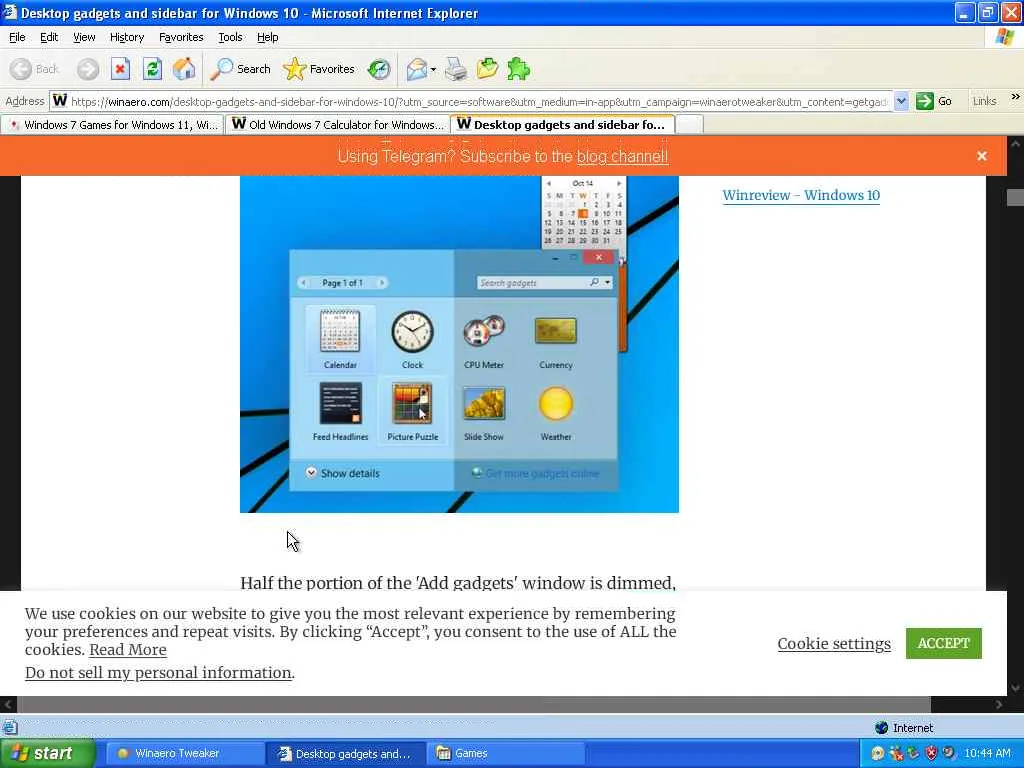Dismiss the orange Telegram banner
Viewport: 1024px width, 768px height.
[x=982, y=156]
